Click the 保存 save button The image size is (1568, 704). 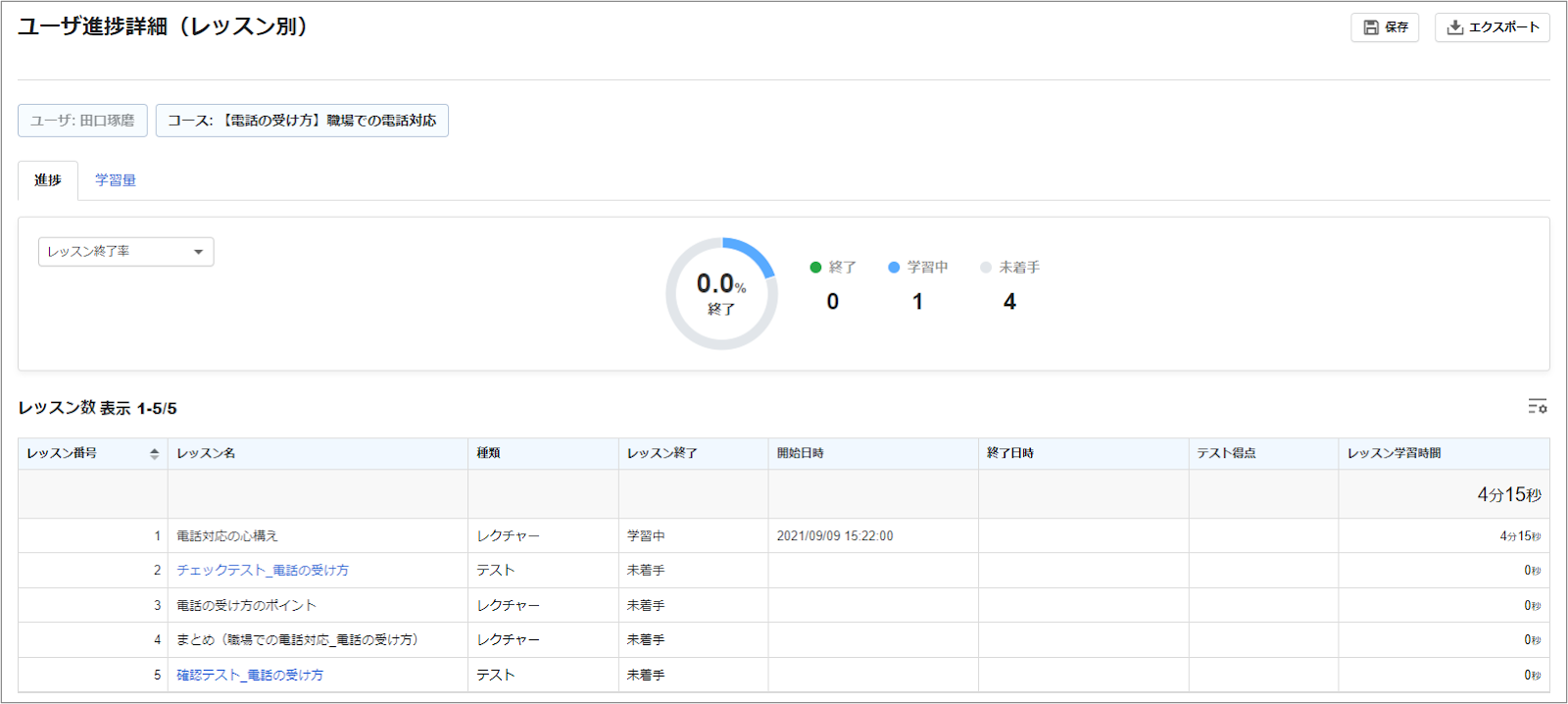click(1384, 27)
